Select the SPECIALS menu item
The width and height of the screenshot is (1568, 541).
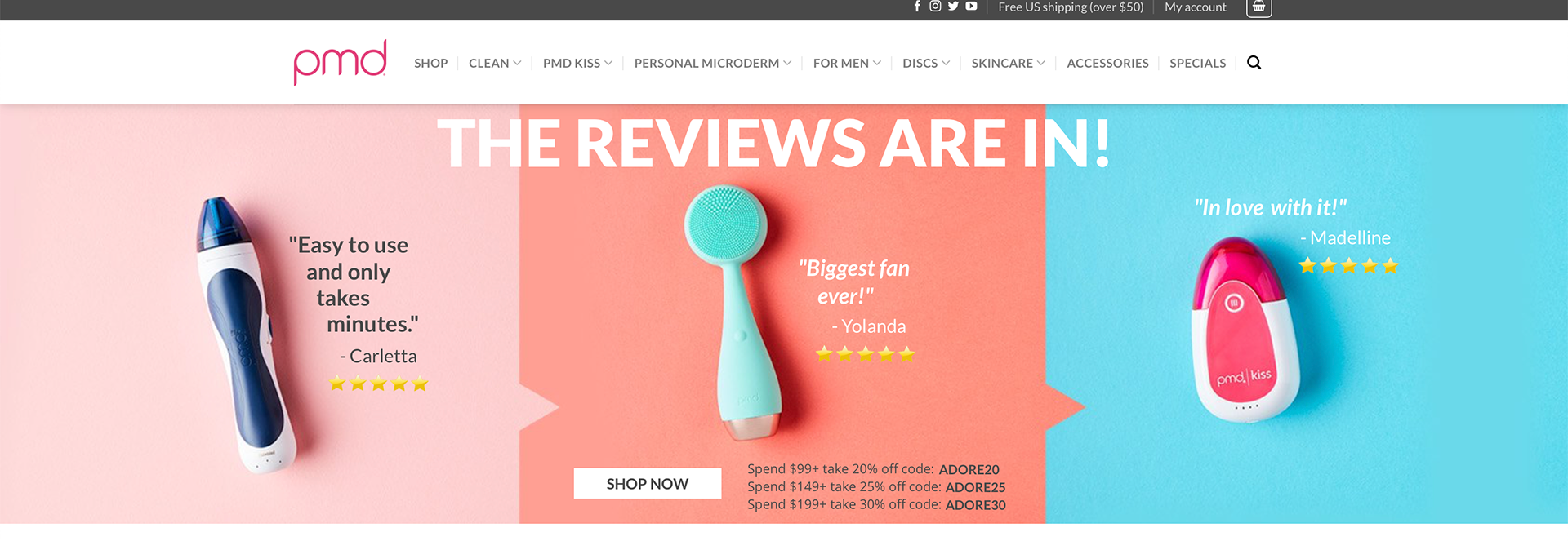[1197, 64]
